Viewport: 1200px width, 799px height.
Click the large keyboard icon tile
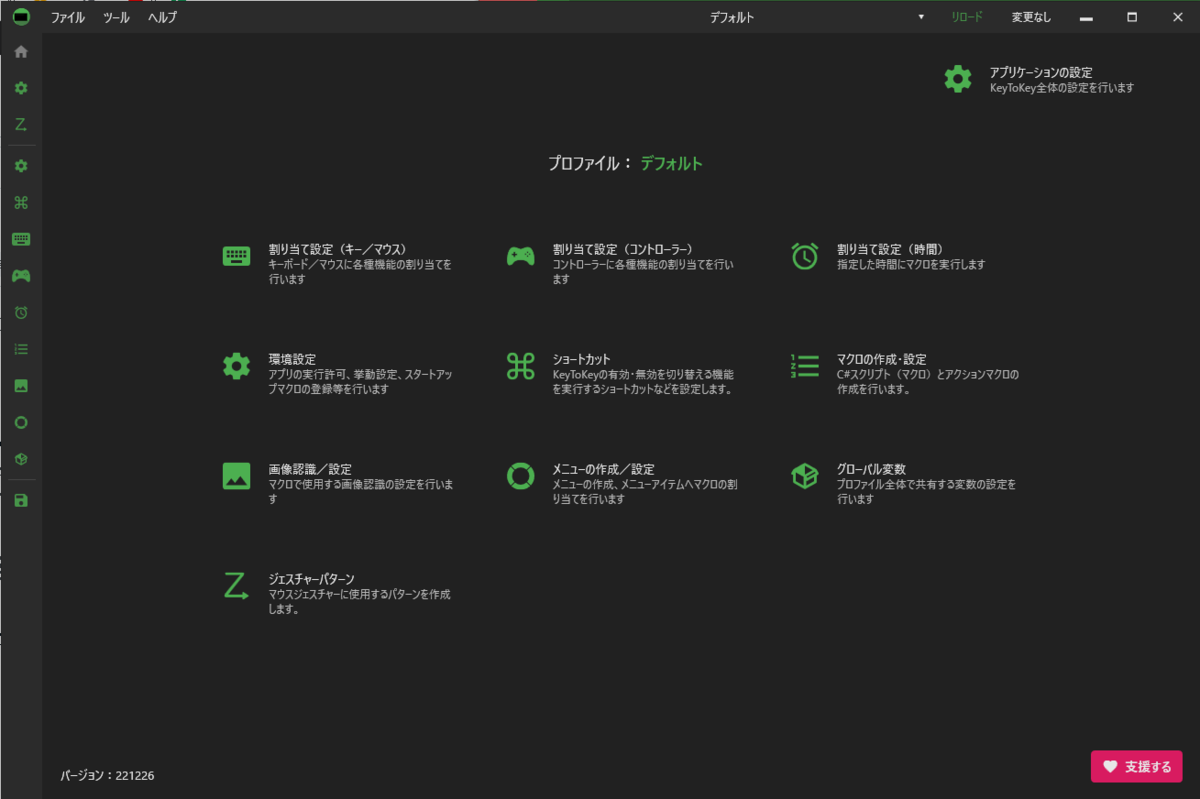(x=237, y=256)
